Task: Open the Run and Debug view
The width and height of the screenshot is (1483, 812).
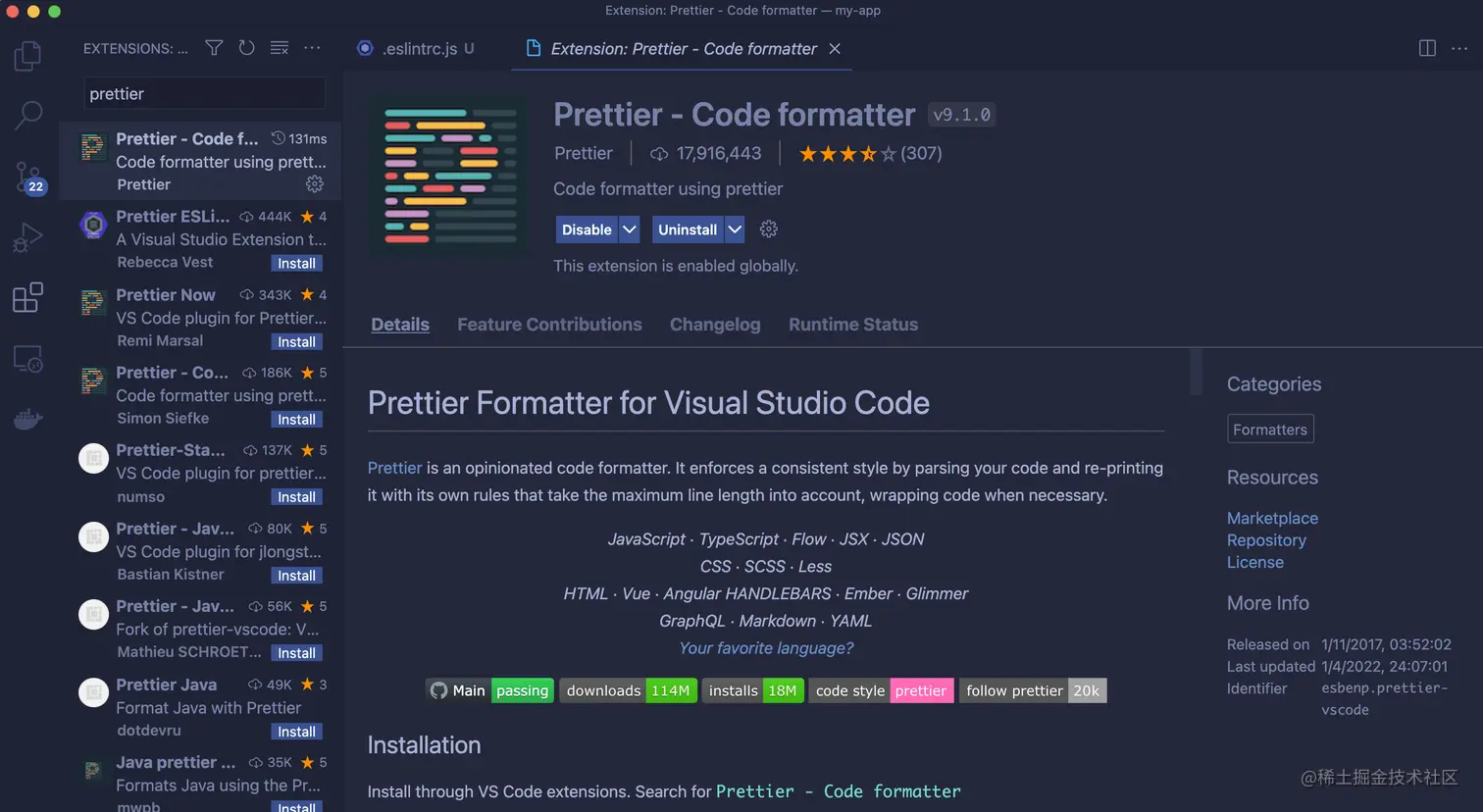Action: [28, 237]
